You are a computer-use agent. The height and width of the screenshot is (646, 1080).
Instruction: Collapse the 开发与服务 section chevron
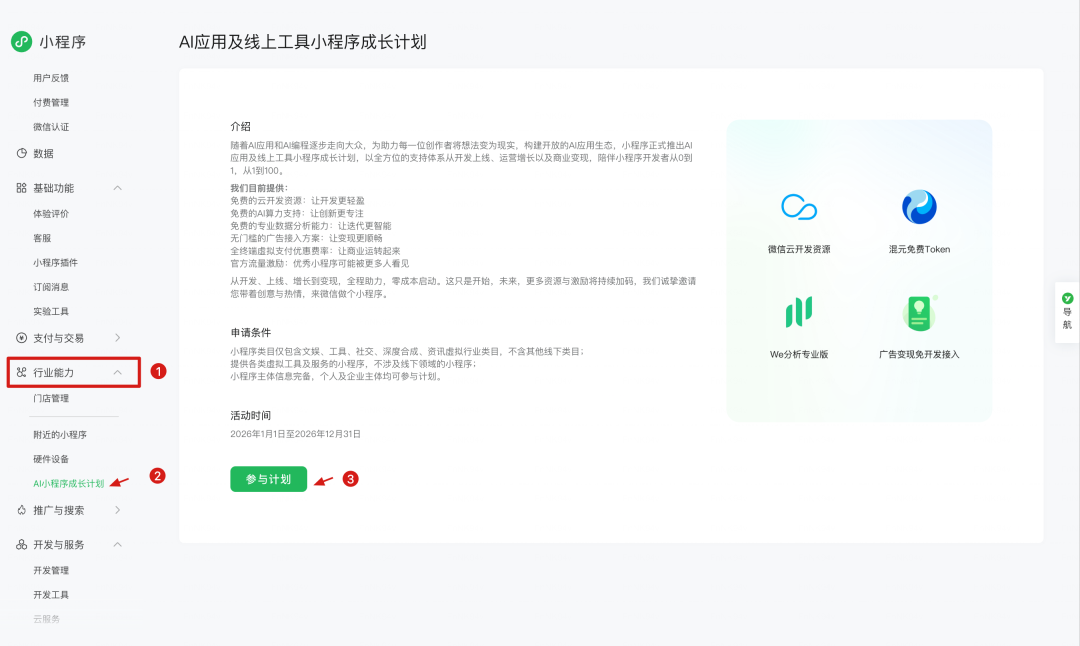(118, 545)
